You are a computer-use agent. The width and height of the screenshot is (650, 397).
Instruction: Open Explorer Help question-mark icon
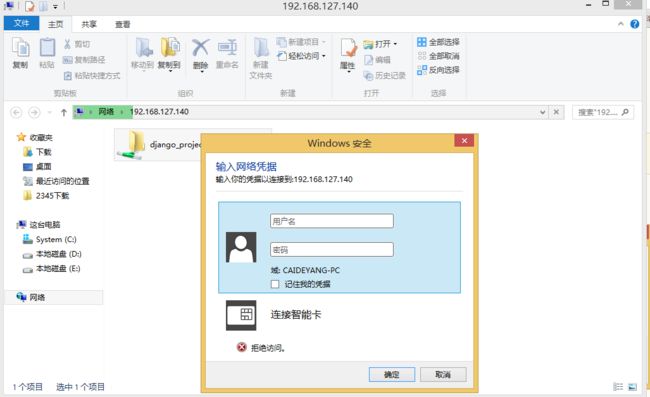coord(635,24)
